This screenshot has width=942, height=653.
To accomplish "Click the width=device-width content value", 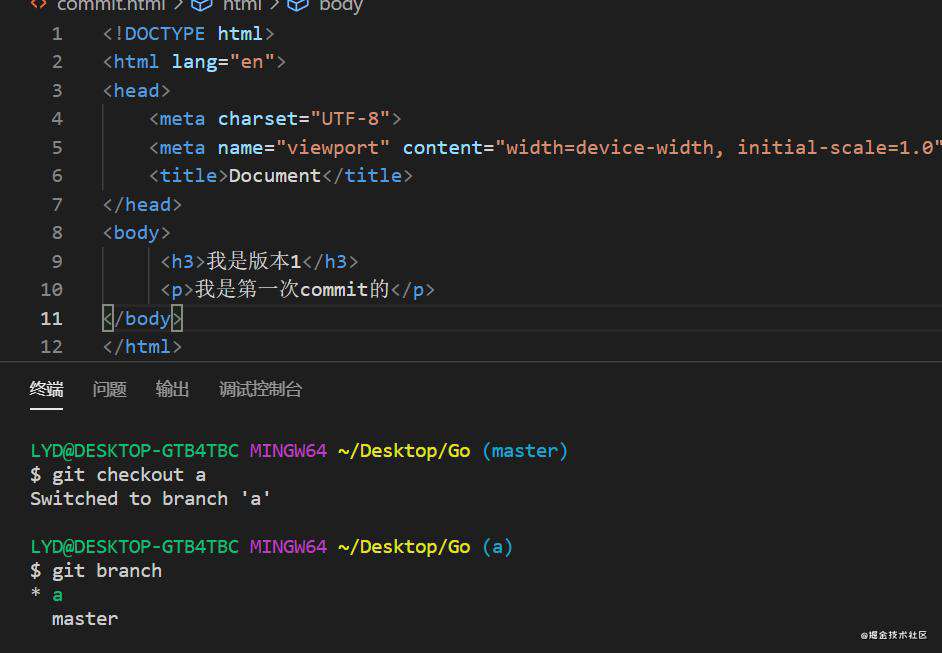I will pyautogui.click(x=609, y=148).
